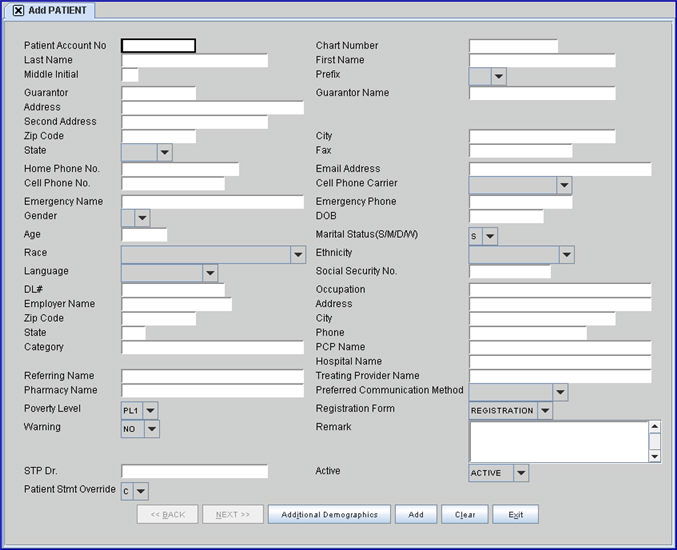Click the Employer Name field
Viewport: 677px width, 550px height.
[x=177, y=304]
